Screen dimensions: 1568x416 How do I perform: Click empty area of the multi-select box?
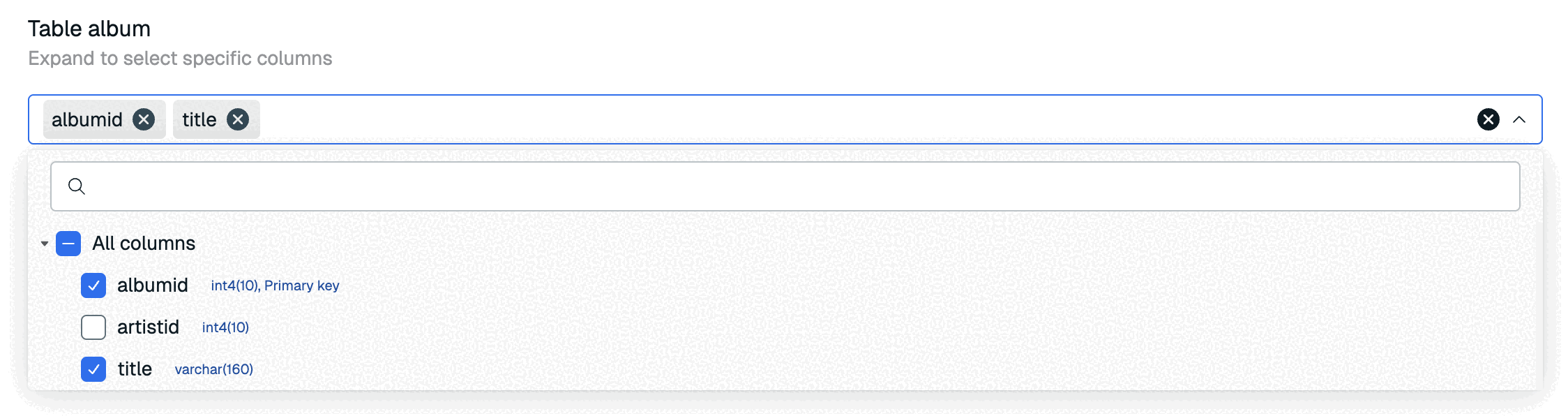coord(837,119)
